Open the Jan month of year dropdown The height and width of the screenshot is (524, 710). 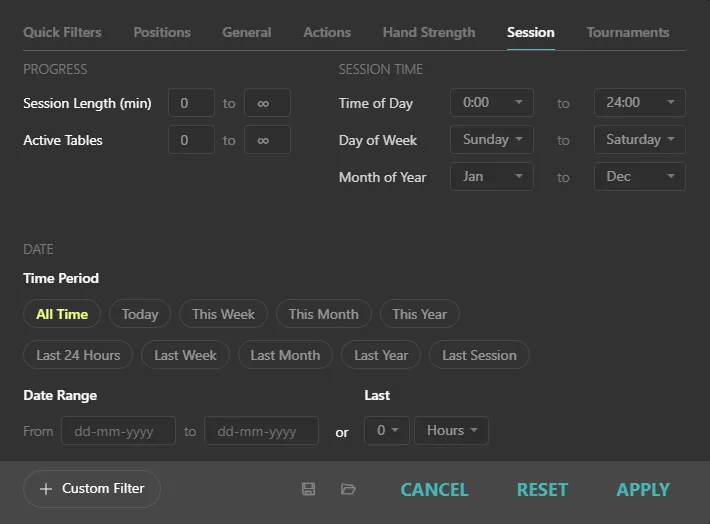click(x=491, y=177)
